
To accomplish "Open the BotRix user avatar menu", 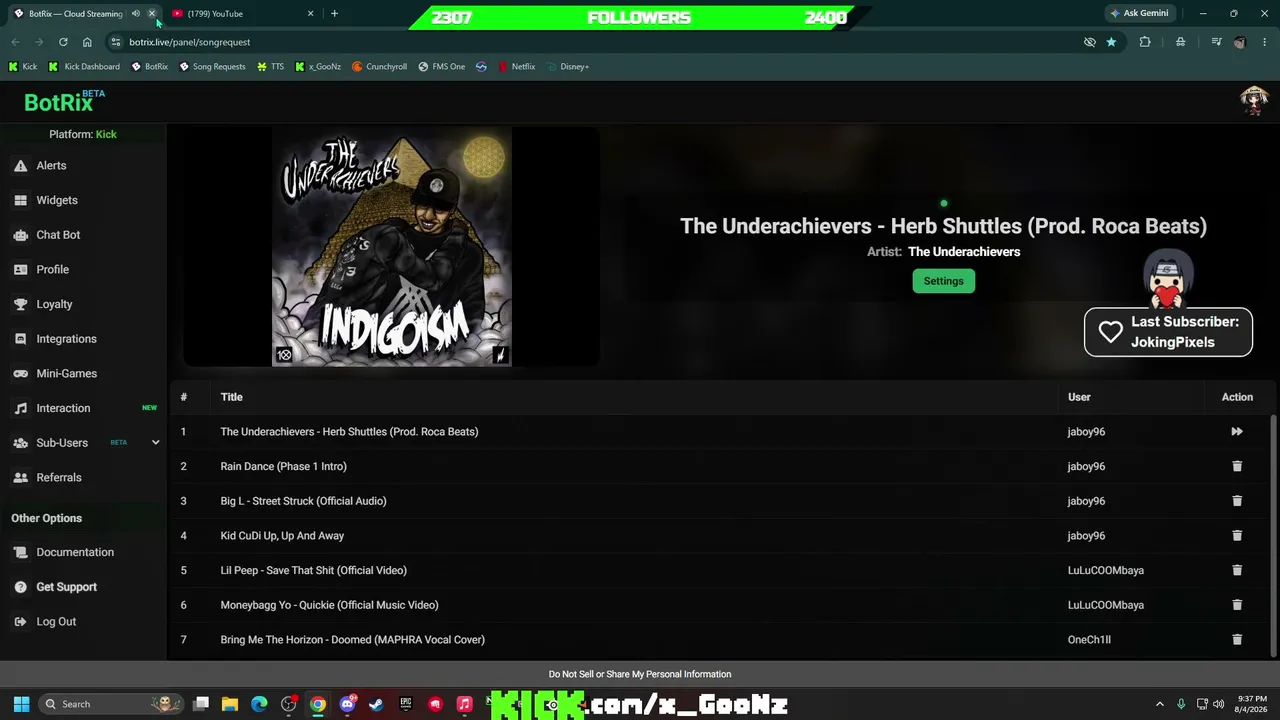I will pyautogui.click(x=1254, y=101).
